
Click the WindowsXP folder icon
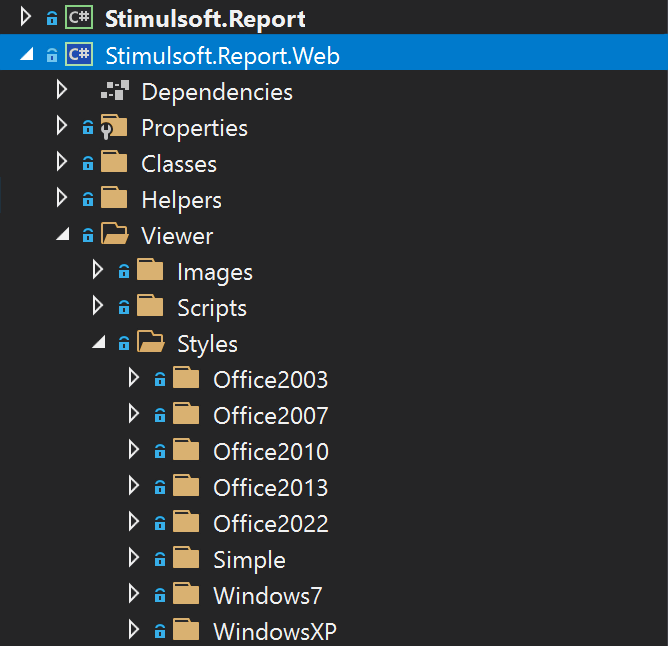(186, 629)
